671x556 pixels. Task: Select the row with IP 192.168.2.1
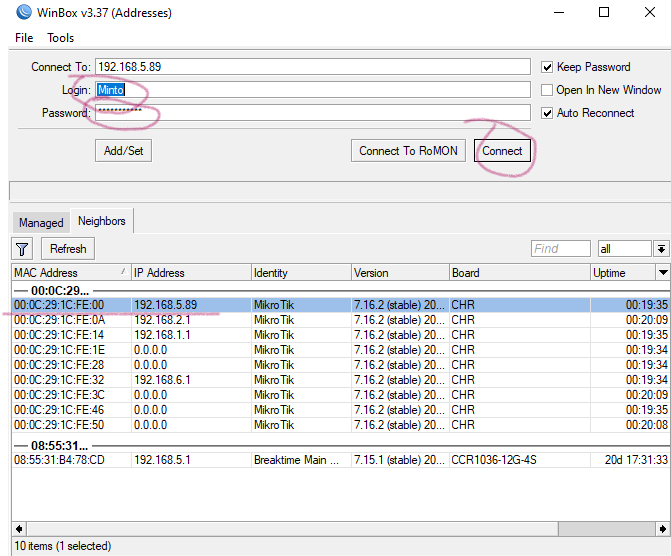point(340,320)
